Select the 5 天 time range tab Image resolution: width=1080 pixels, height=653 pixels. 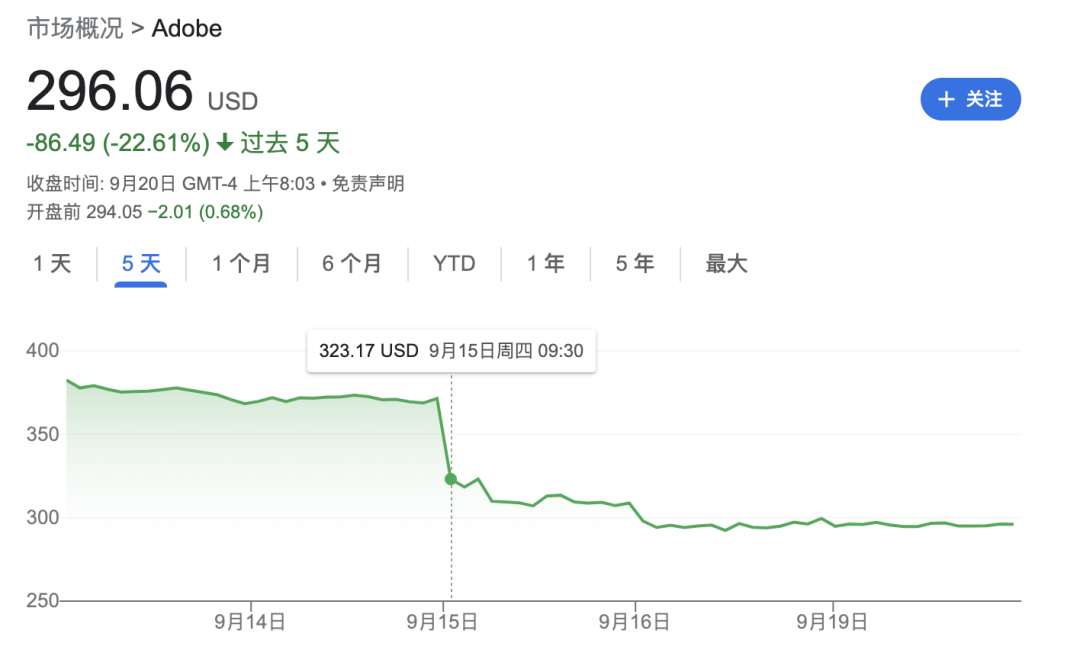pos(141,263)
